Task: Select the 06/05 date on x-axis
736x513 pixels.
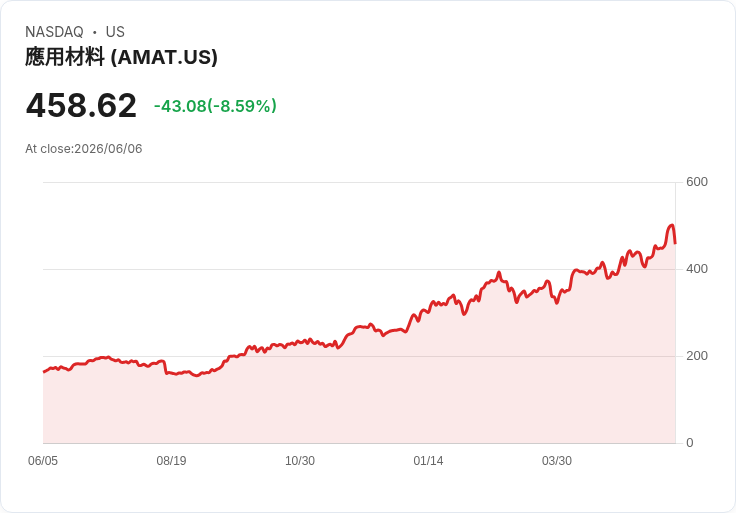Action: pos(43,461)
